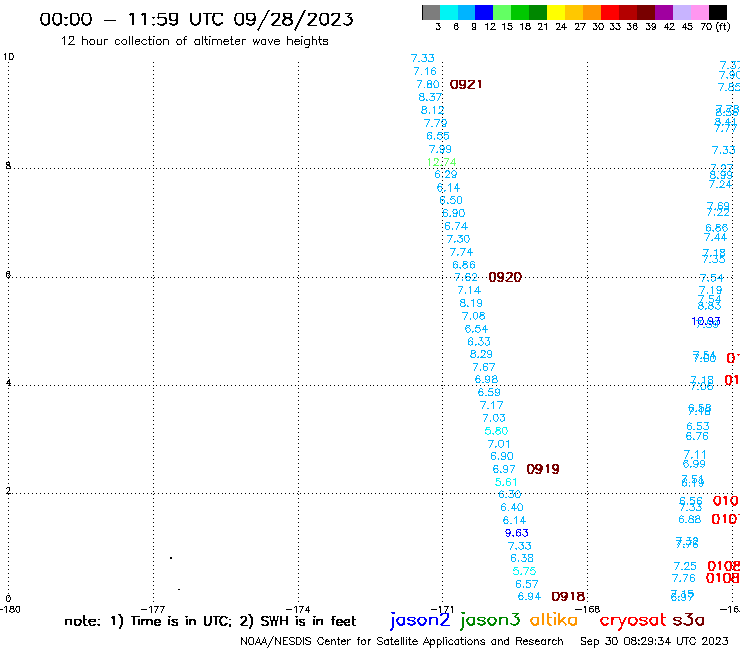
Task: Click the black swatch ending the color scale
Action: [717, 12]
